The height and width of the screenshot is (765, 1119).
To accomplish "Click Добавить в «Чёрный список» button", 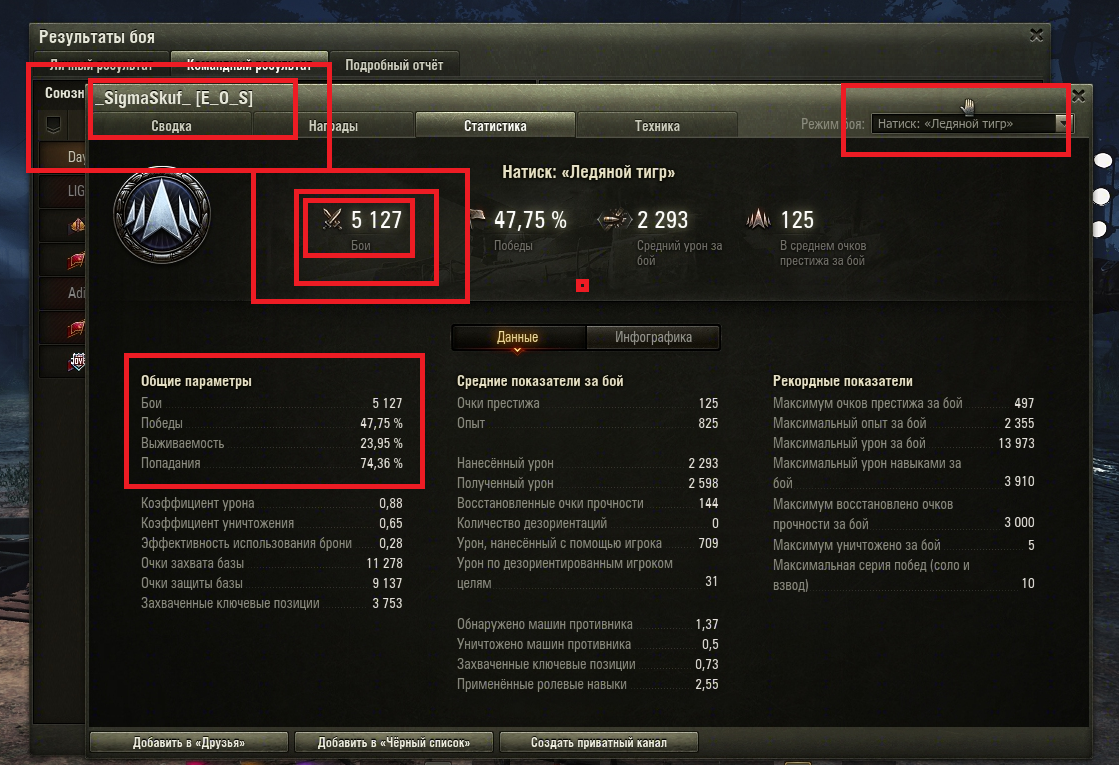I will click(x=394, y=742).
